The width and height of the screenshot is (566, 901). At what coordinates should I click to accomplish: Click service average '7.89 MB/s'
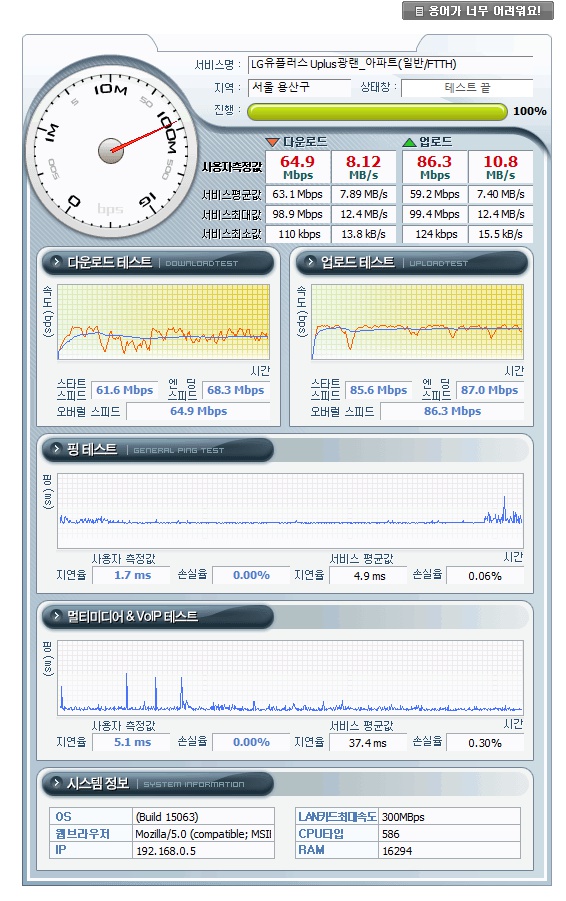(x=364, y=194)
